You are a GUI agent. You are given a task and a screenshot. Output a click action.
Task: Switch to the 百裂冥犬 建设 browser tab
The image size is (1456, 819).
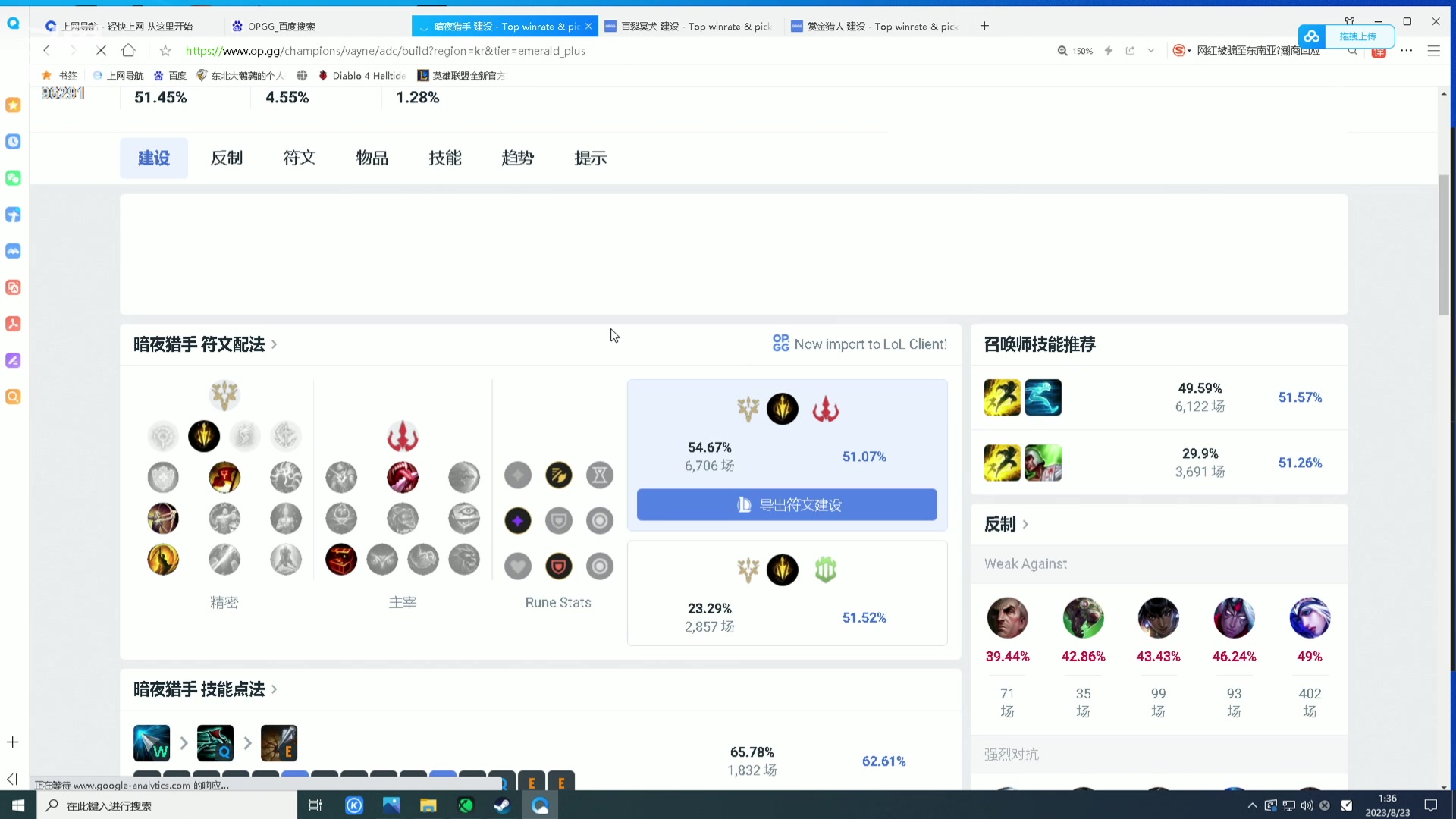tap(689, 26)
